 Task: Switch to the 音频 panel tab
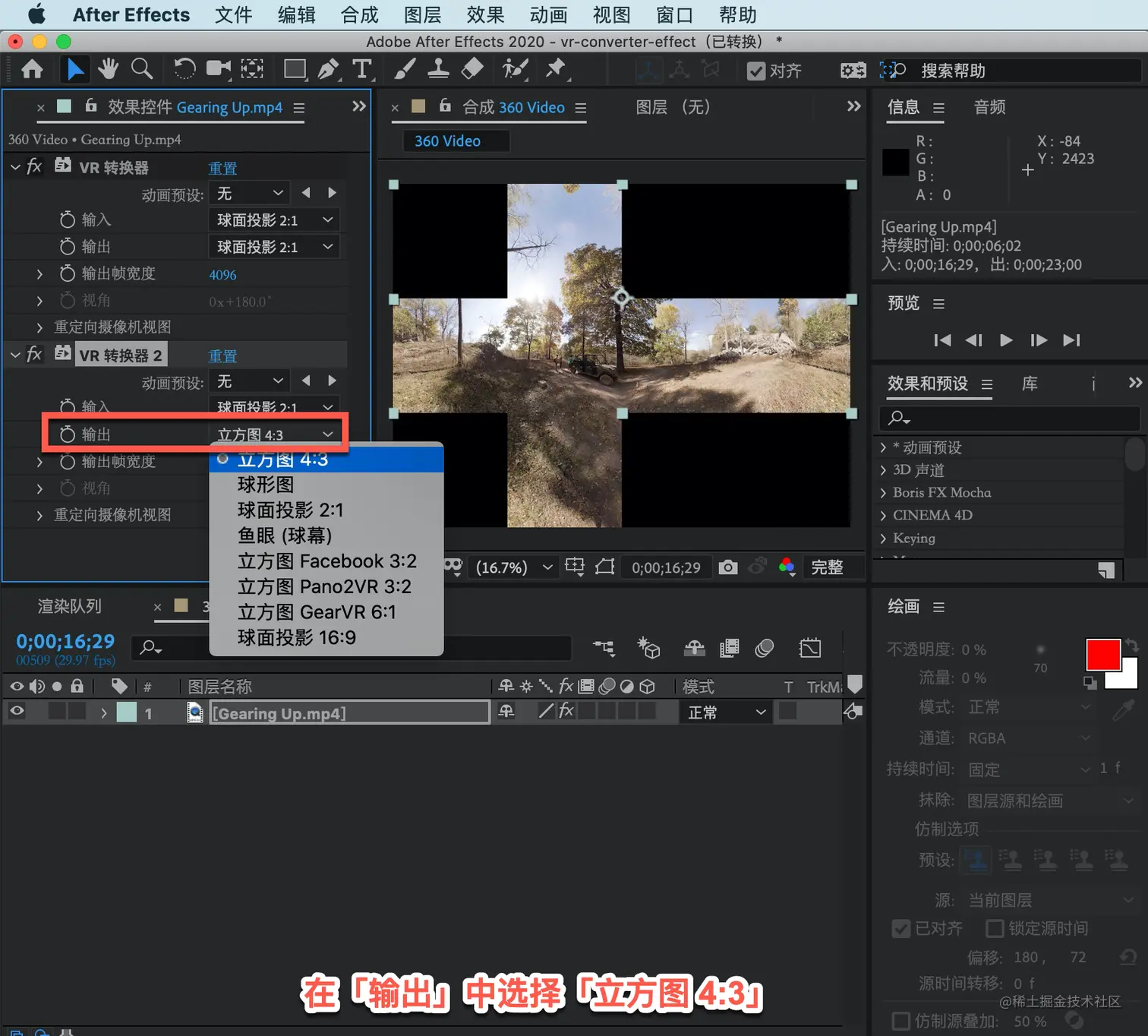pos(990,107)
